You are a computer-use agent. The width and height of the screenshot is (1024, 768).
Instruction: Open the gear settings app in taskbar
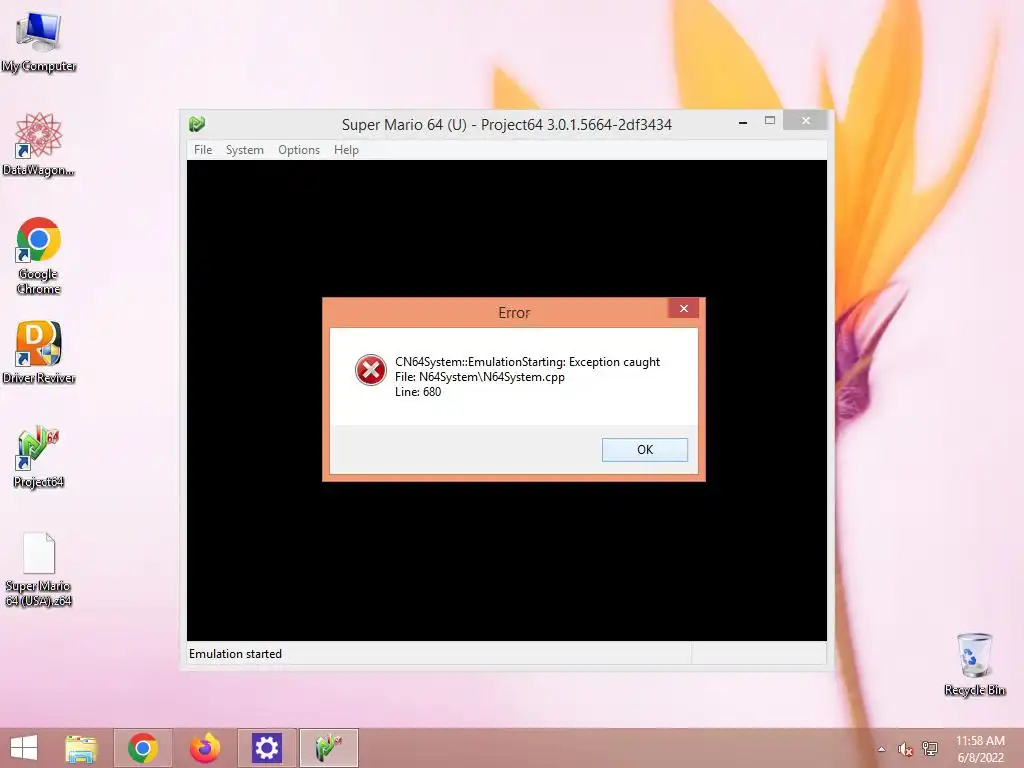coord(266,748)
